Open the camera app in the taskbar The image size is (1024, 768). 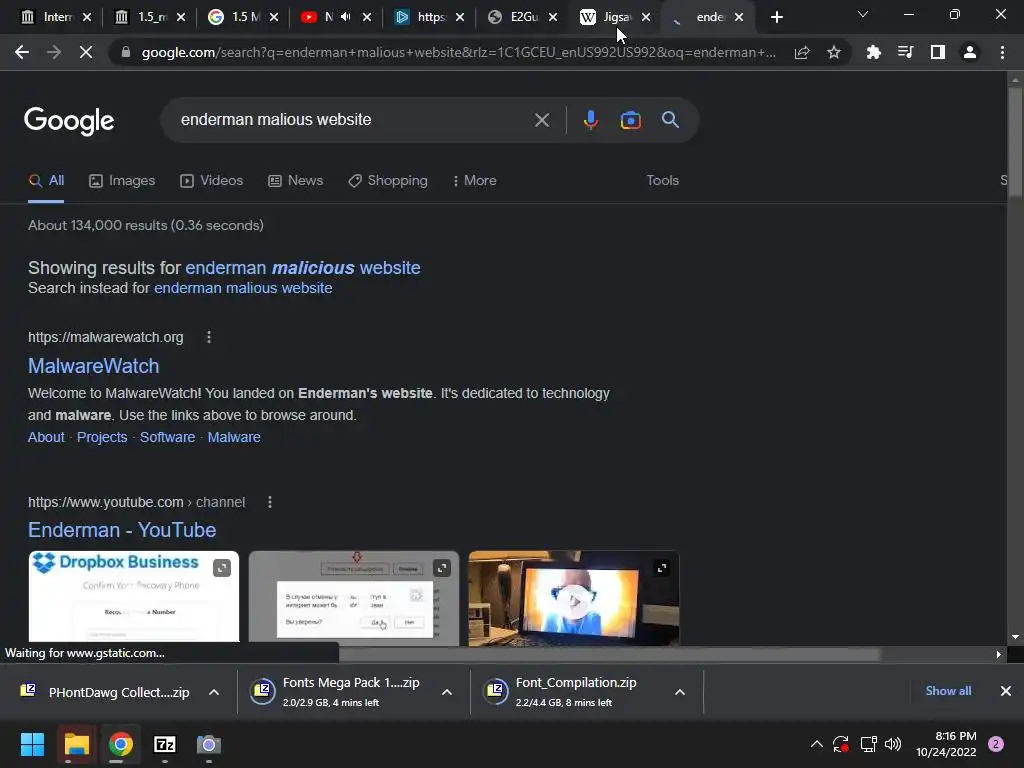coord(209,744)
